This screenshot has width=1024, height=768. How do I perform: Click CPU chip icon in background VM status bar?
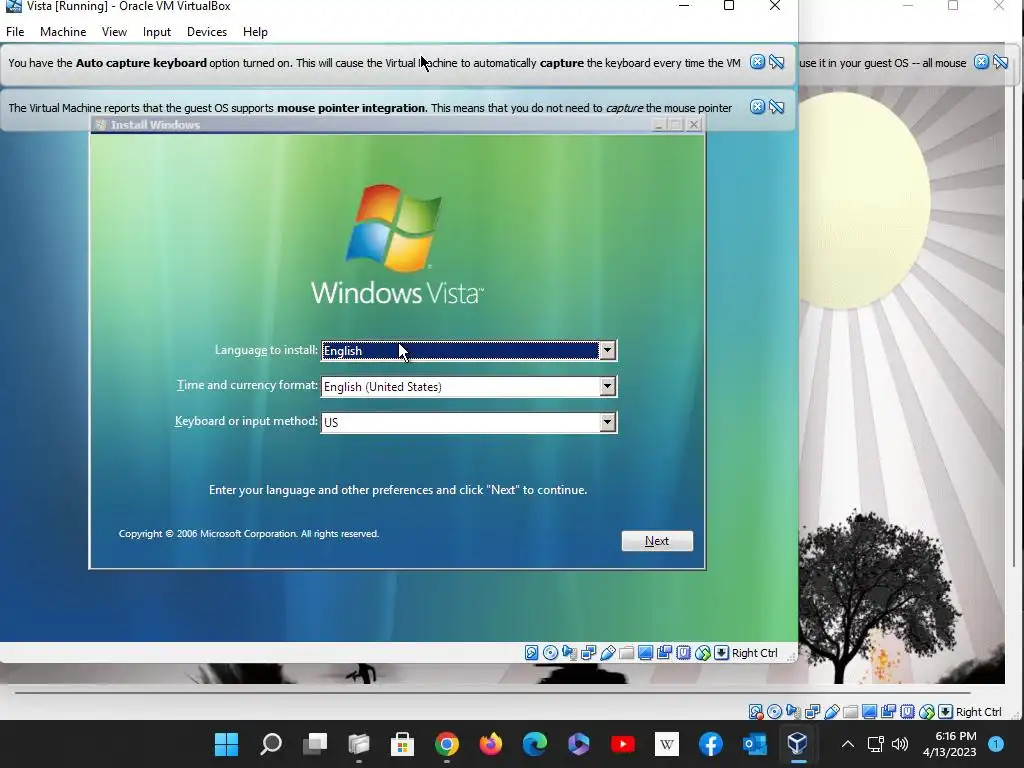(907, 712)
